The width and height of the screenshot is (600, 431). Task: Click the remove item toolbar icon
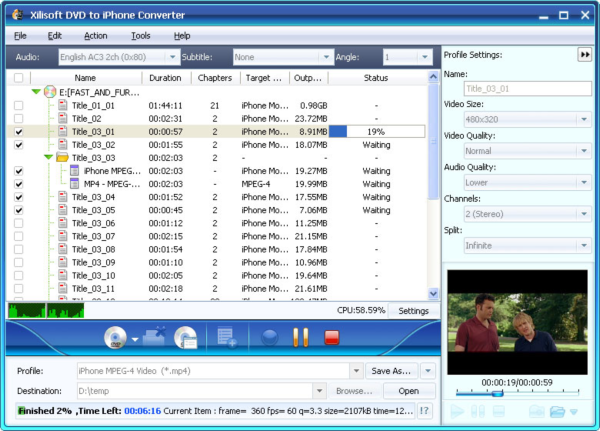(153, 338)
